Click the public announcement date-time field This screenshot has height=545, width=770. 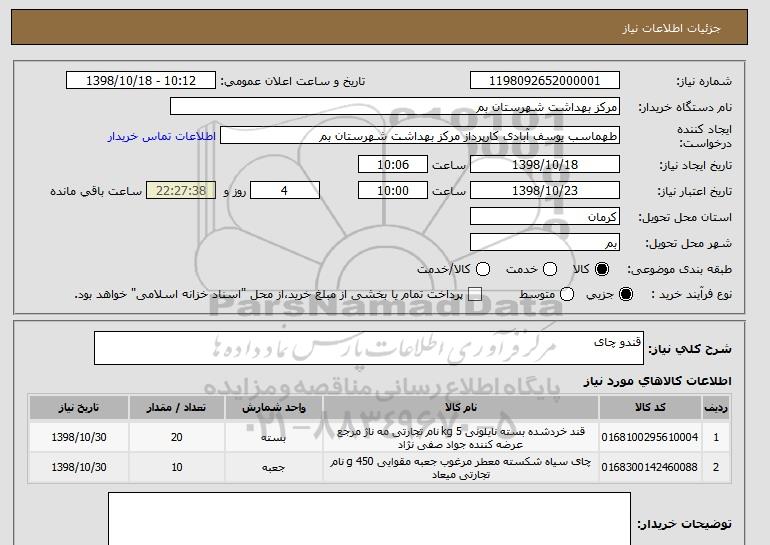tap(141, 81)
